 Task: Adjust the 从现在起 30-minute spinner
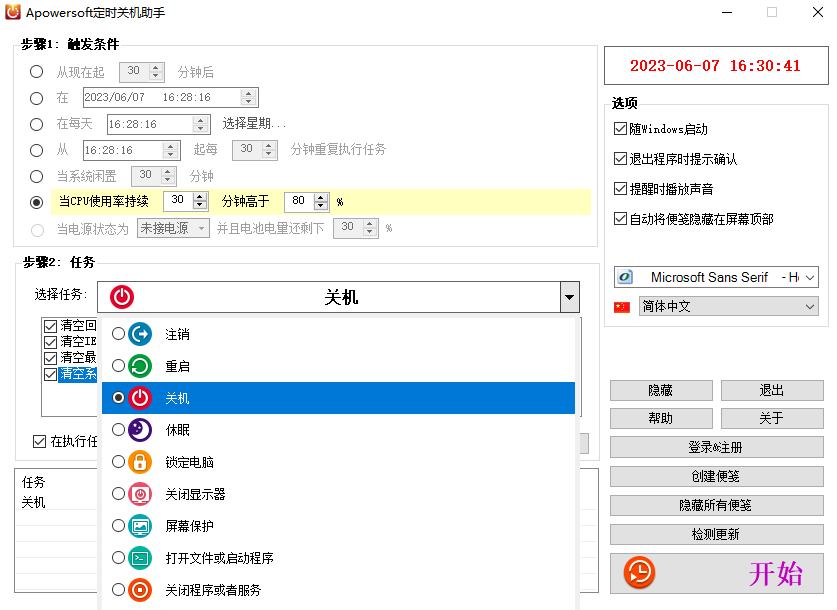pos(155,72)
